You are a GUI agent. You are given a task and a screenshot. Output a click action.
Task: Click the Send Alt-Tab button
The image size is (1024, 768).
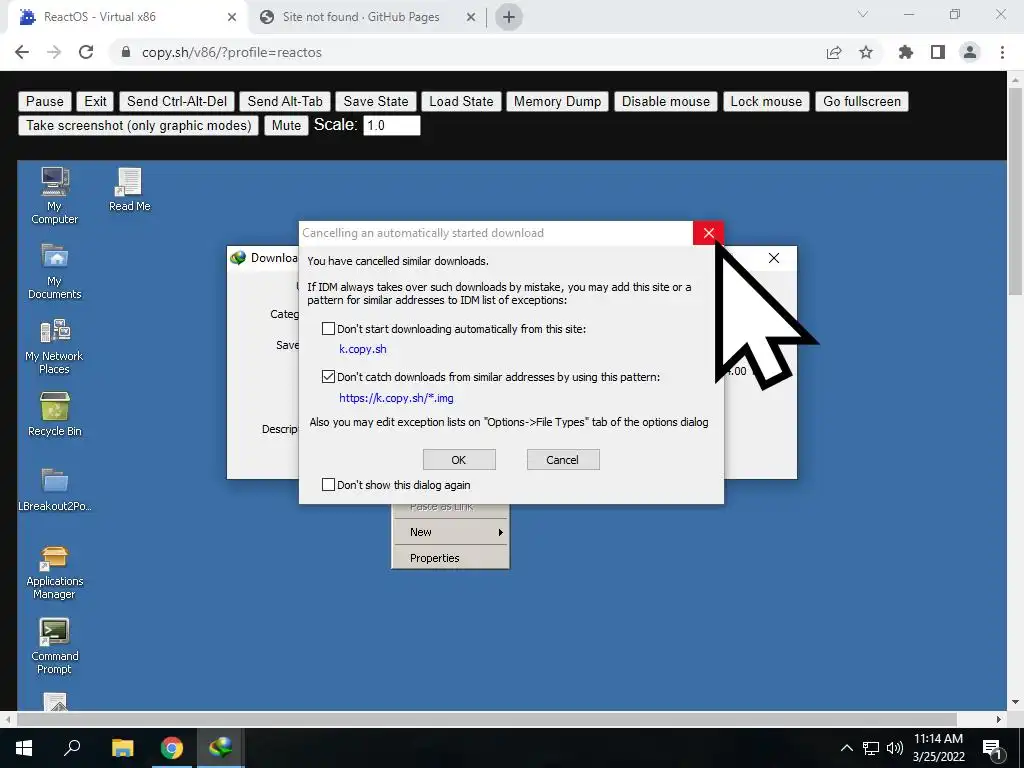click(x=285, y=101)
